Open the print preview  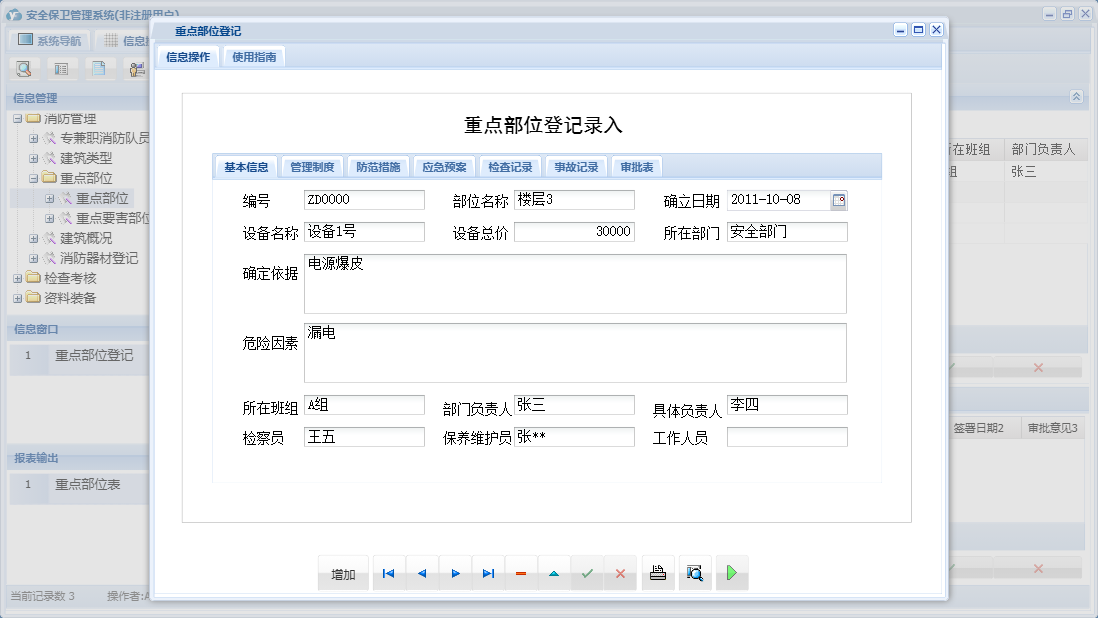click(x=695, y=573)
